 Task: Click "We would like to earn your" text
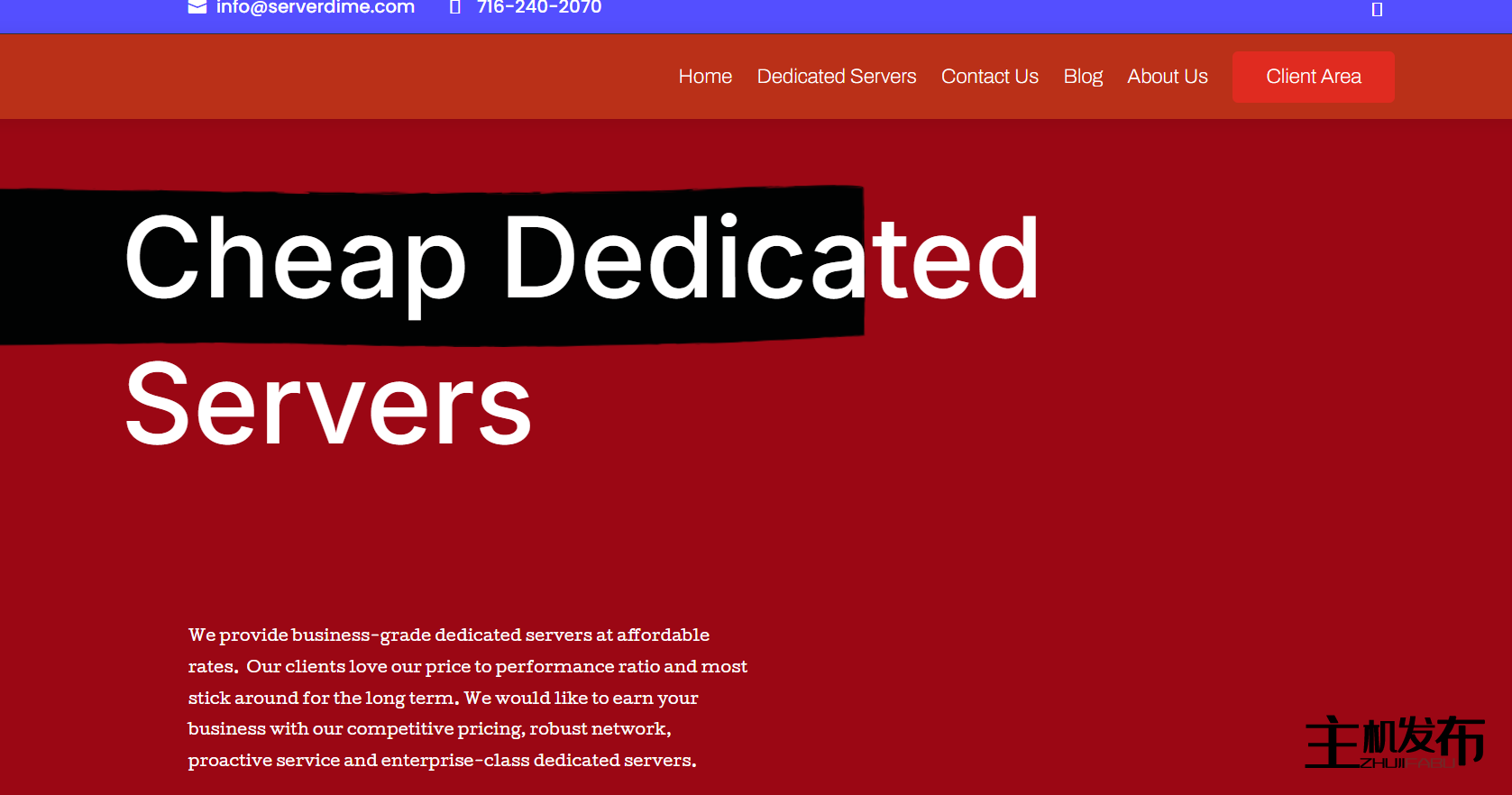tap(582, 699)
